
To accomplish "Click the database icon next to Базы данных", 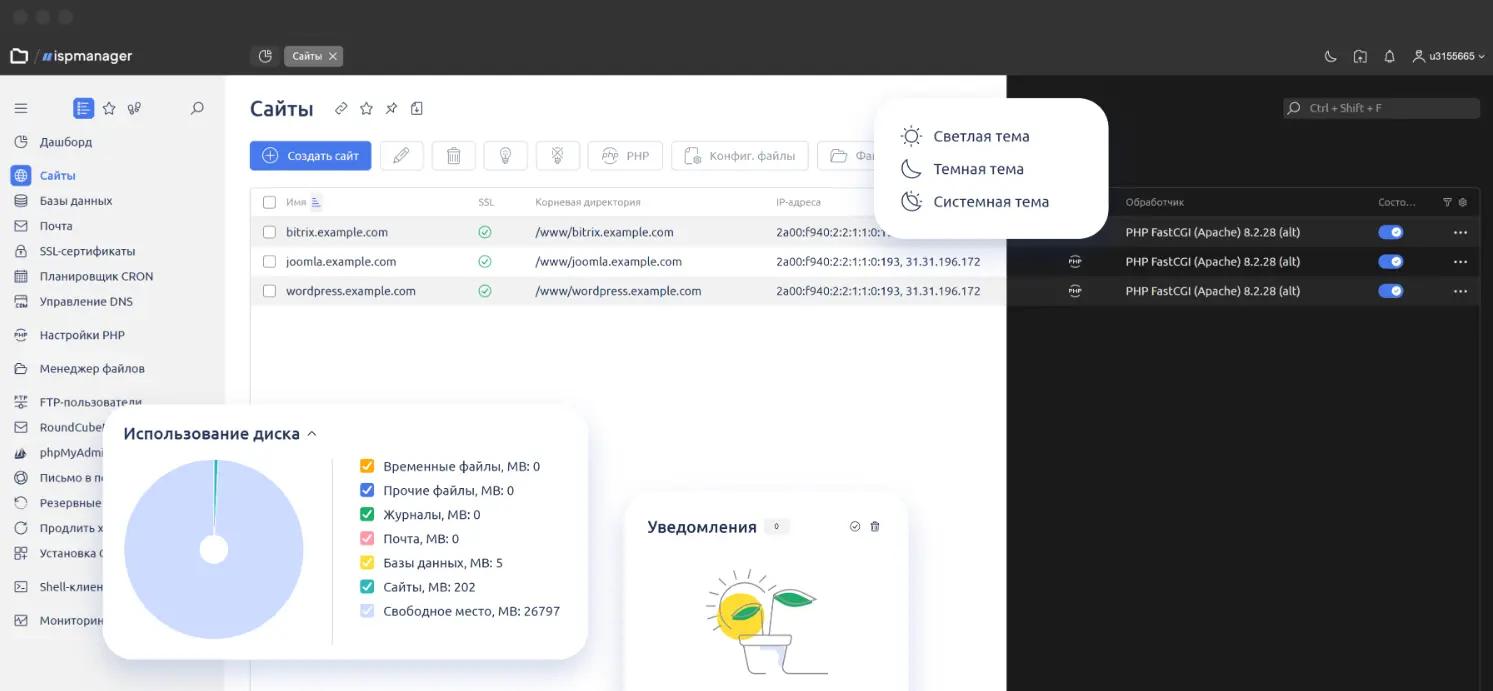I will (21, 201).
